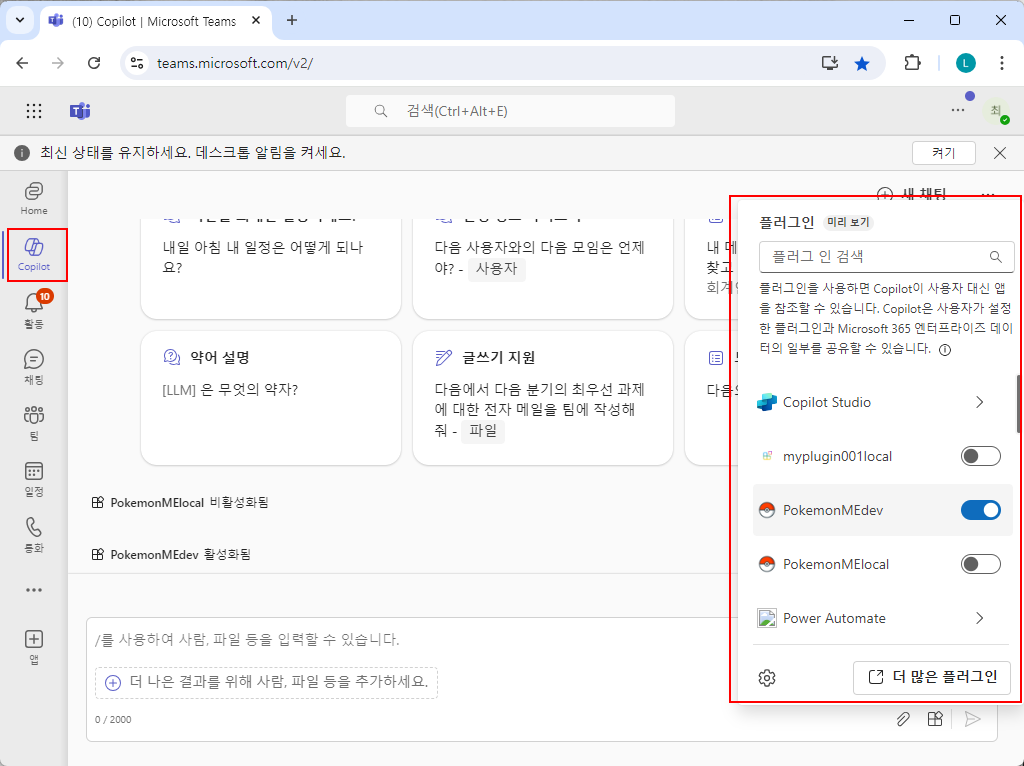The width and height of the screenshot is (1024, 766).
Task: Reload the page in the browser
Action: pyautogui.click(x=94, y=63)
